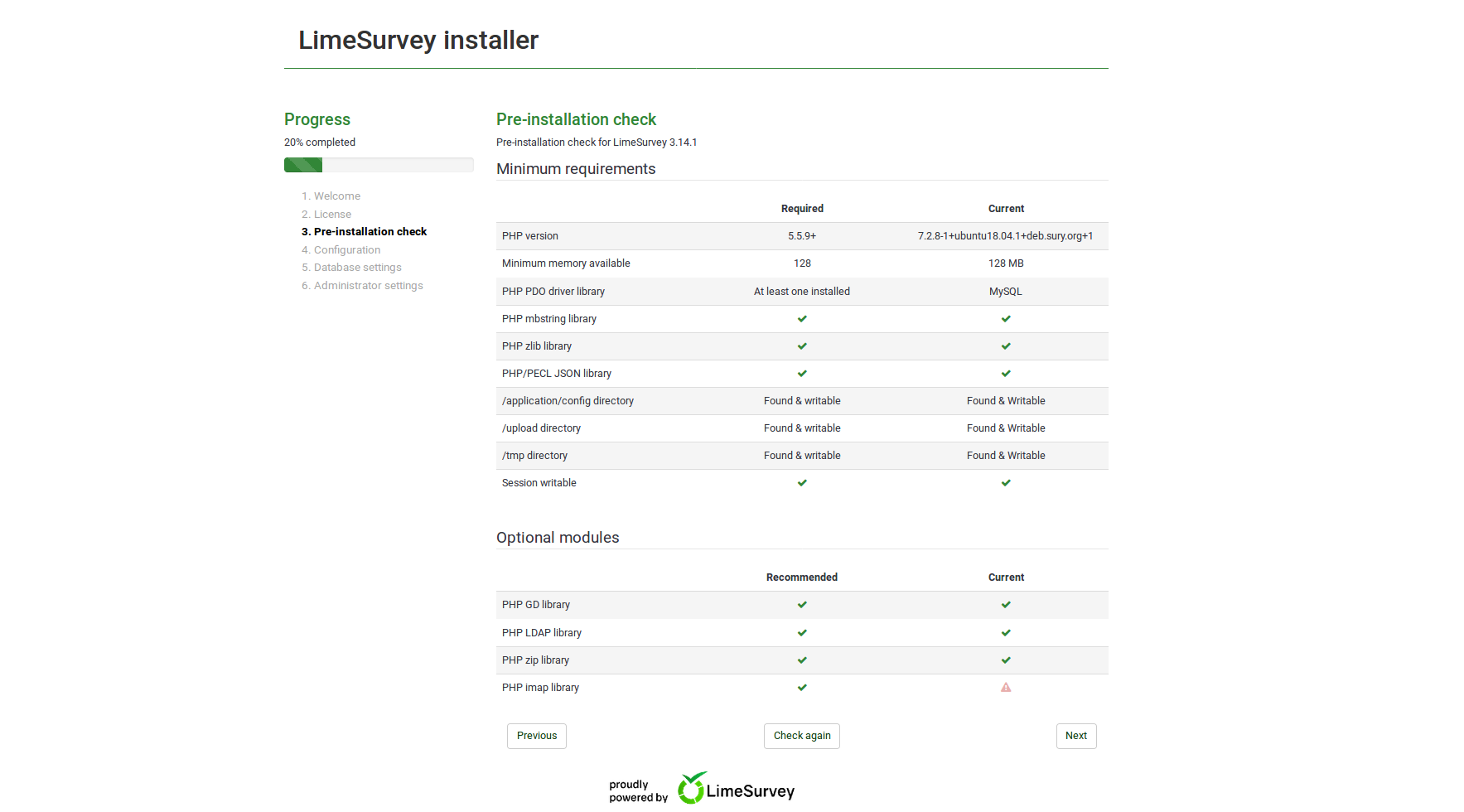Click PHP zlib library Current checkmark
The image size is (1464, 812).
(1006, 346)
